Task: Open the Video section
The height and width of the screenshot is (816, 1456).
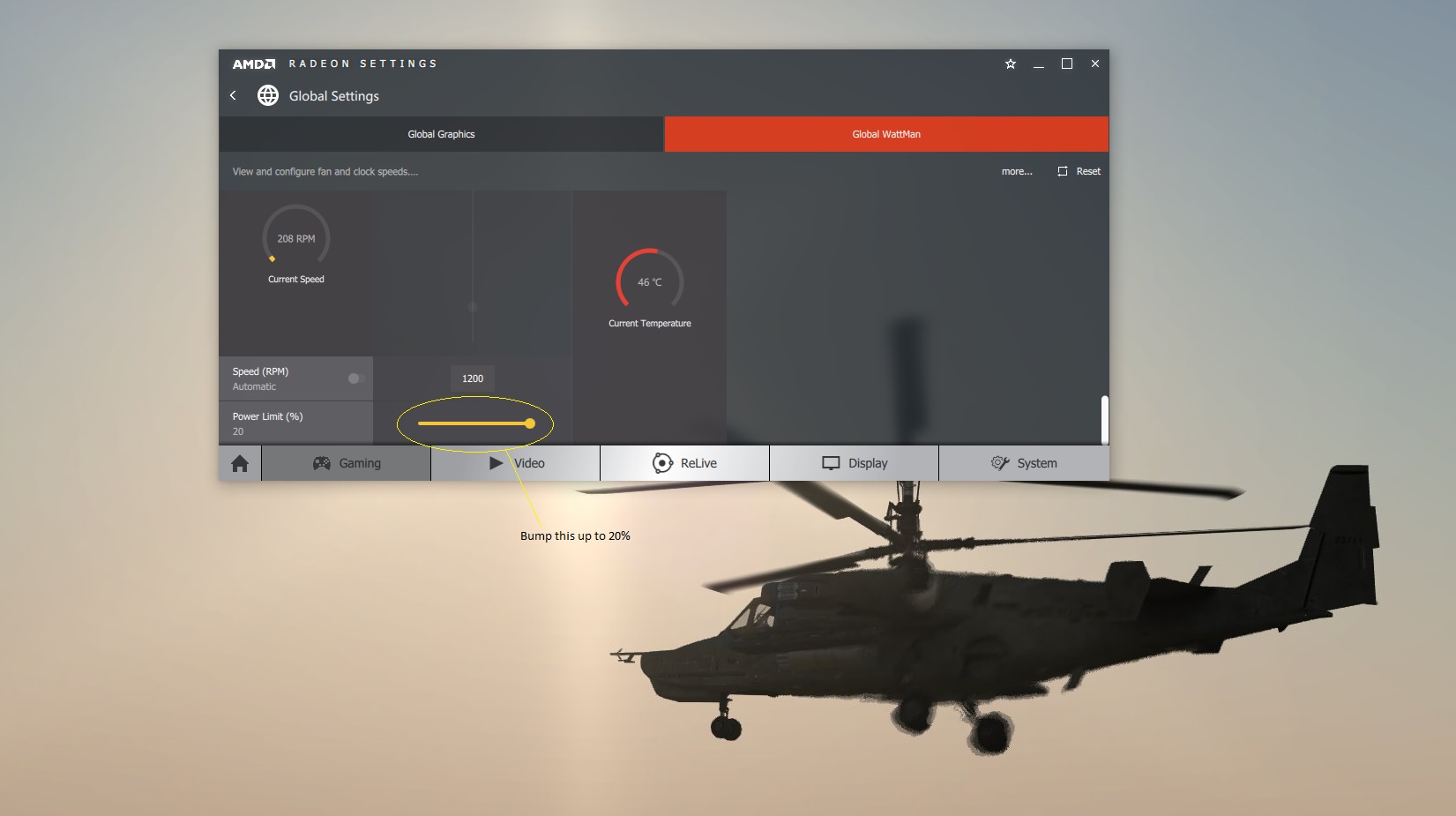Action: click(516, 463)
